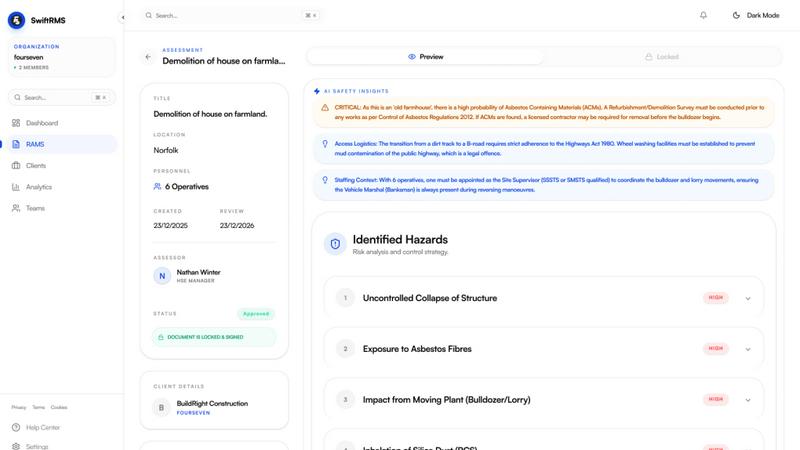The height and width of the screenshot is (450, 800).
Task: Click the Help Center question icon
Action: click(x=16, y=428)
